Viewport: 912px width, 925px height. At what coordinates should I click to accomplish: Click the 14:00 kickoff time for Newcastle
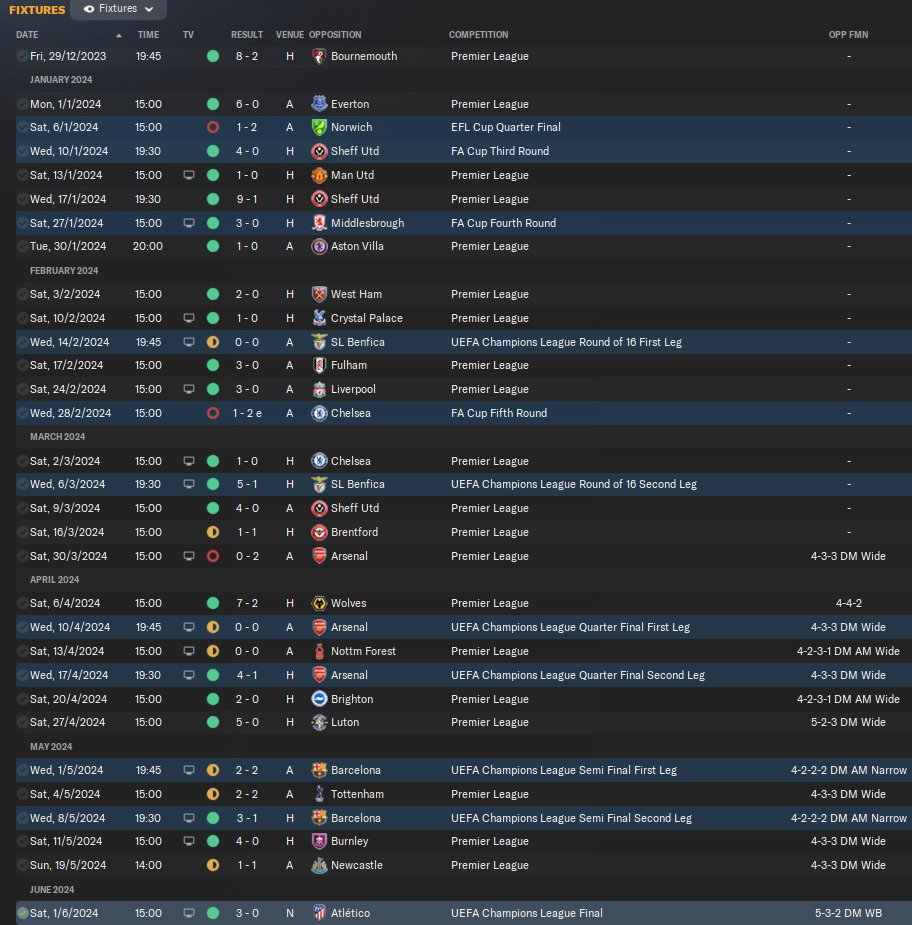click(x=147, y=865)
